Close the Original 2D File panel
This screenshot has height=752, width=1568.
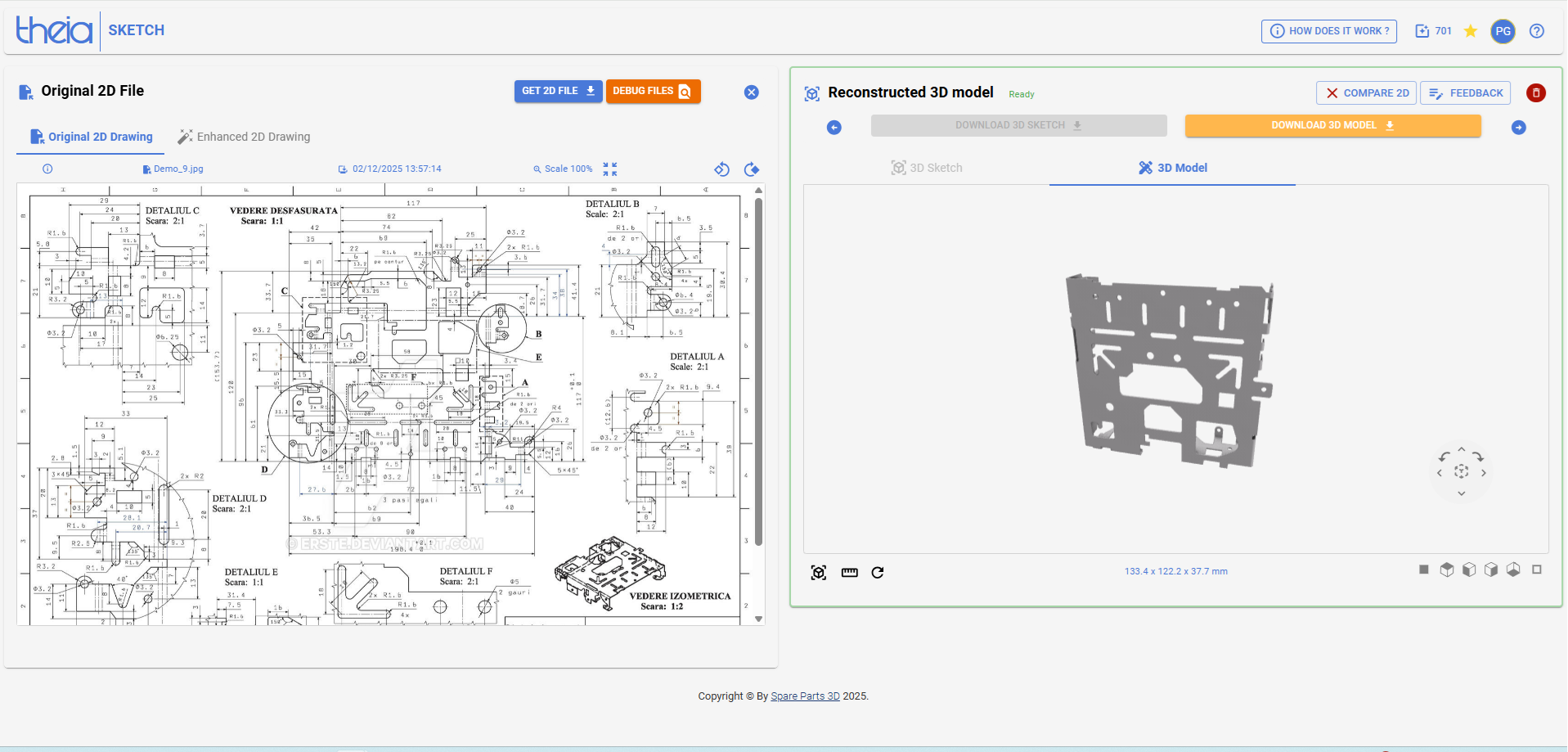pyautogui.click(x=752, y=92)
